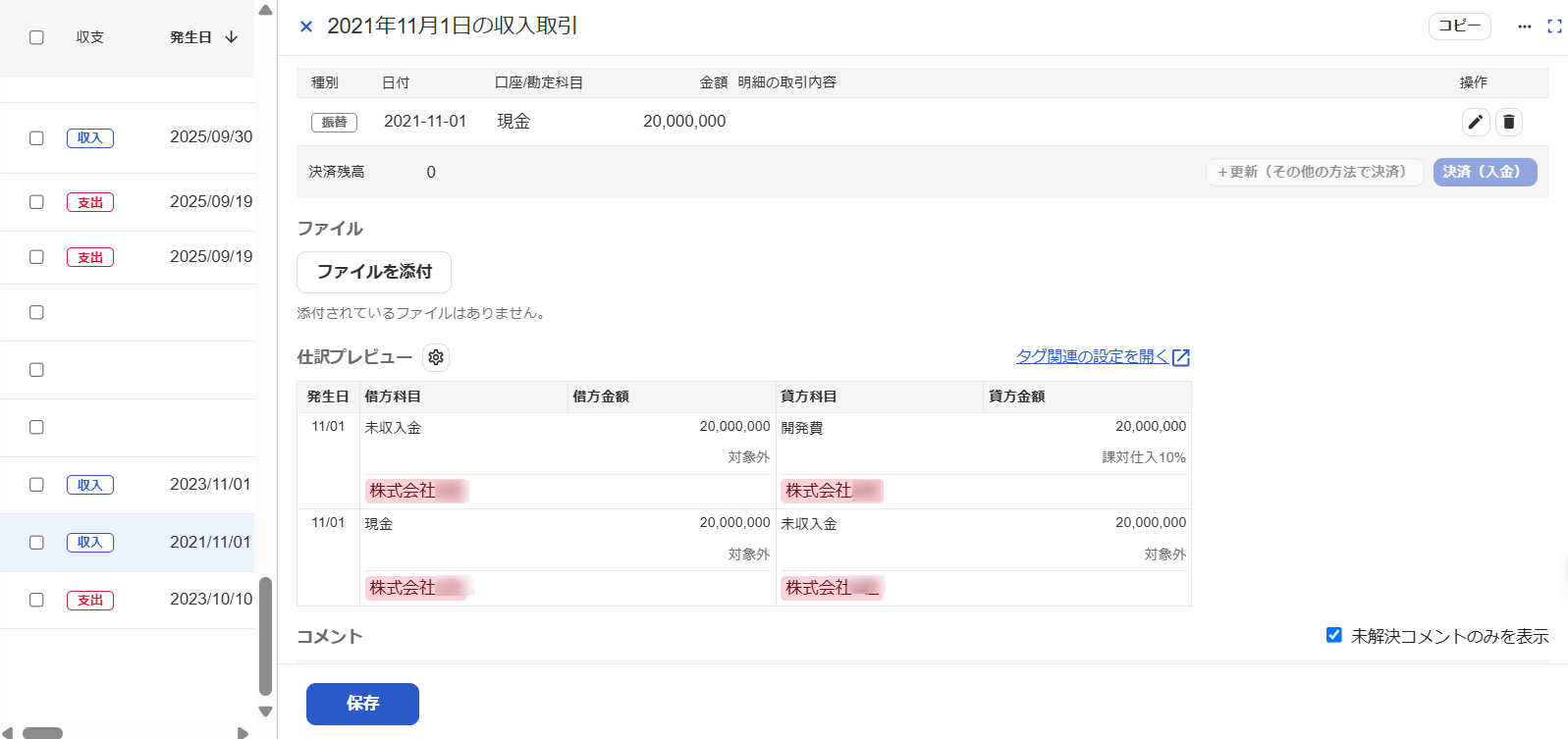Sort by 発生日 using the down arrow

pos(232,37)
